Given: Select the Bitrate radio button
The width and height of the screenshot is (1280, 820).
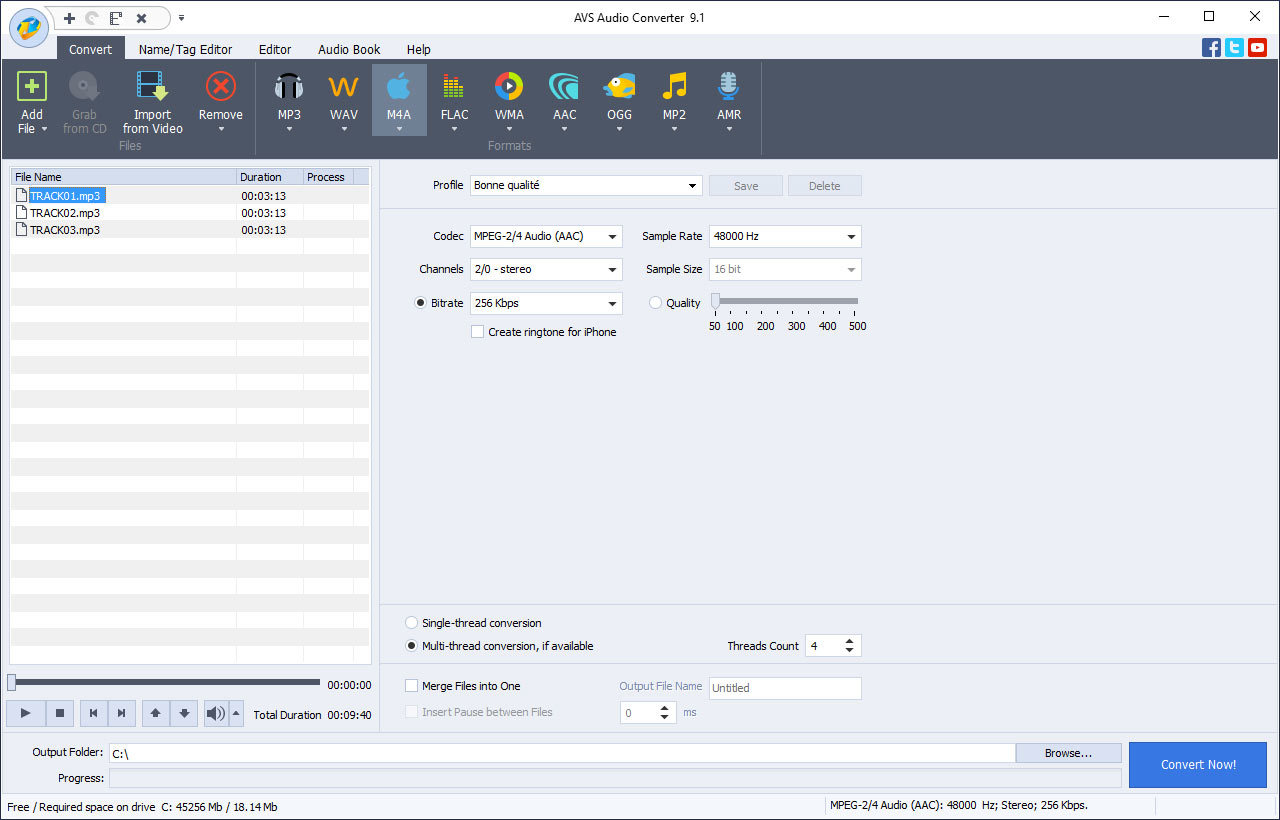Looking at the screenshot, I should pos(421,303).
